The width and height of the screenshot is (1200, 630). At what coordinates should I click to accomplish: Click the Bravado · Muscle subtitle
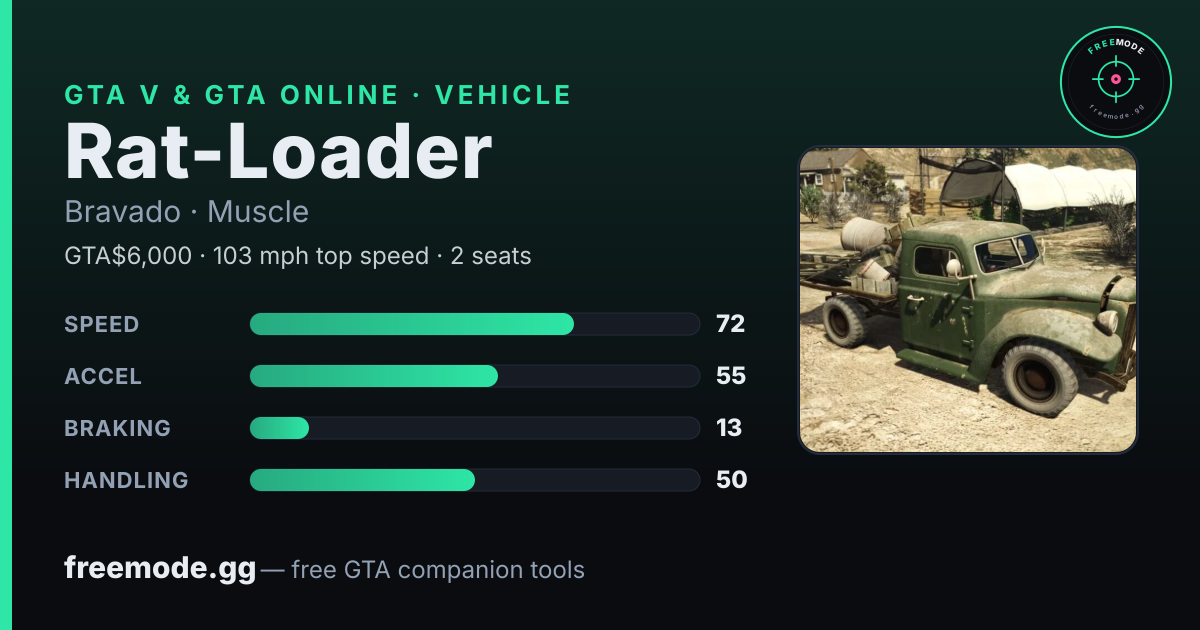click(x=186, y=212)
